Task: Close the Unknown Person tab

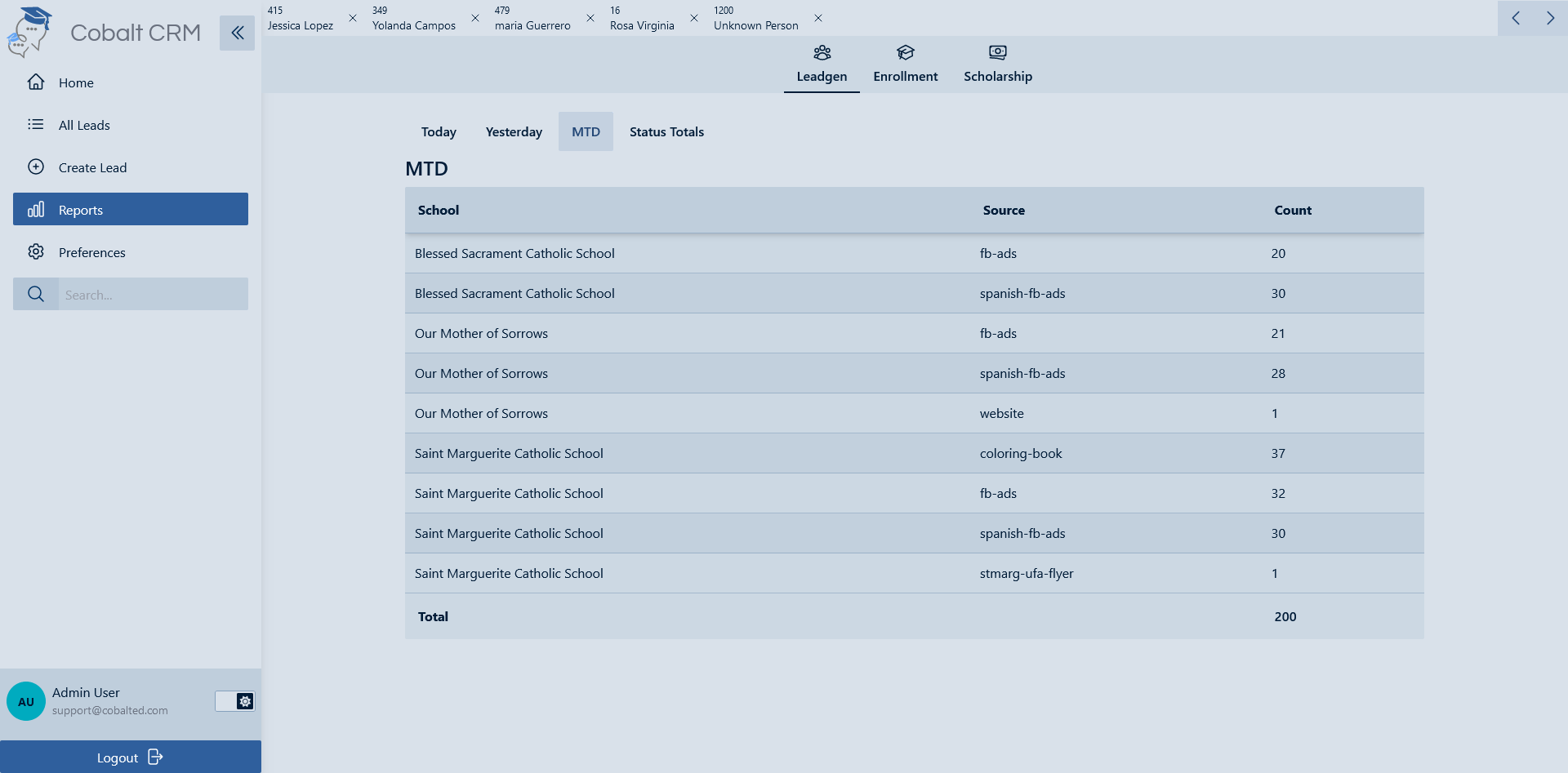Action: click(818, 18)
